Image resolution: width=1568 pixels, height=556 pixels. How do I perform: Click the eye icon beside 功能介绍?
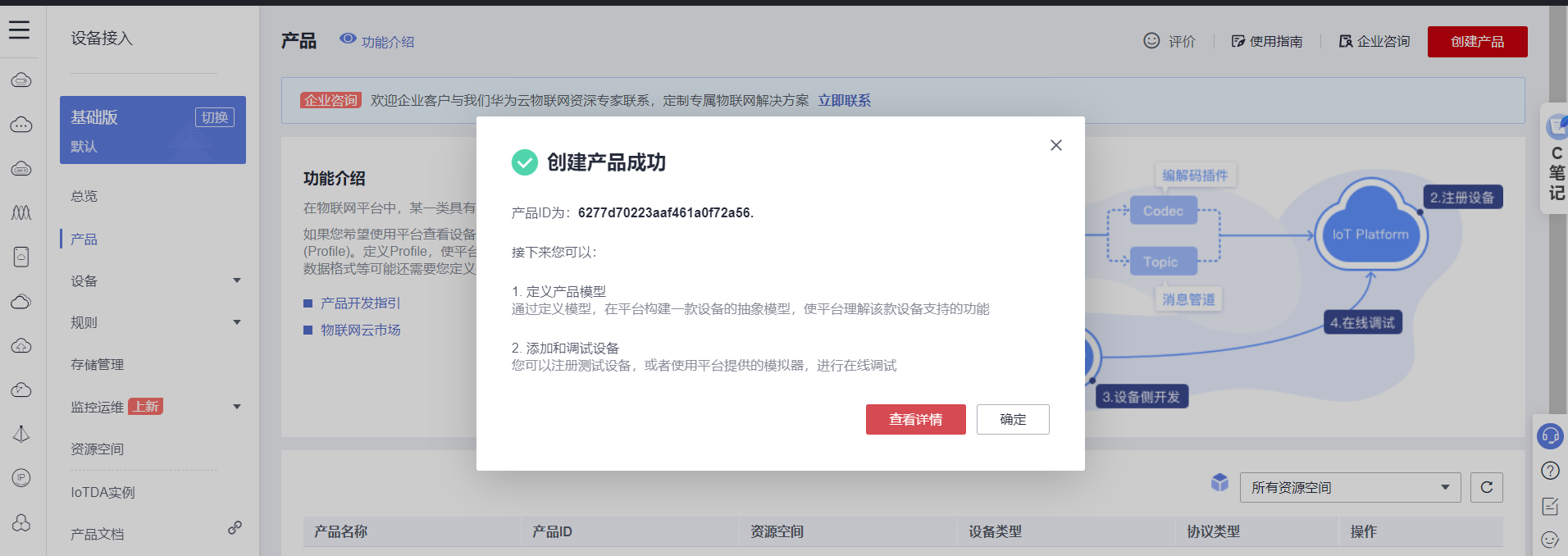click(348, 39)
